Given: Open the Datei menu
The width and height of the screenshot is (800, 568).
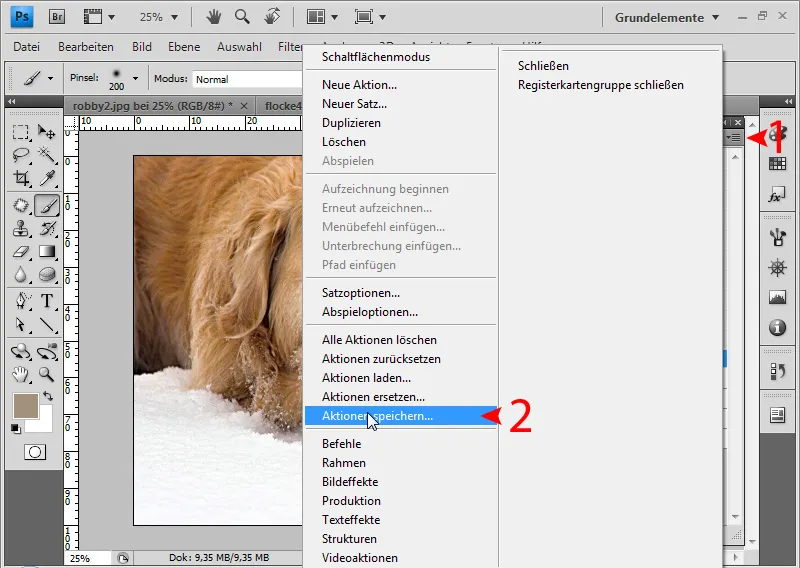Looking at the screenshot, I should [x=27, y=46].
